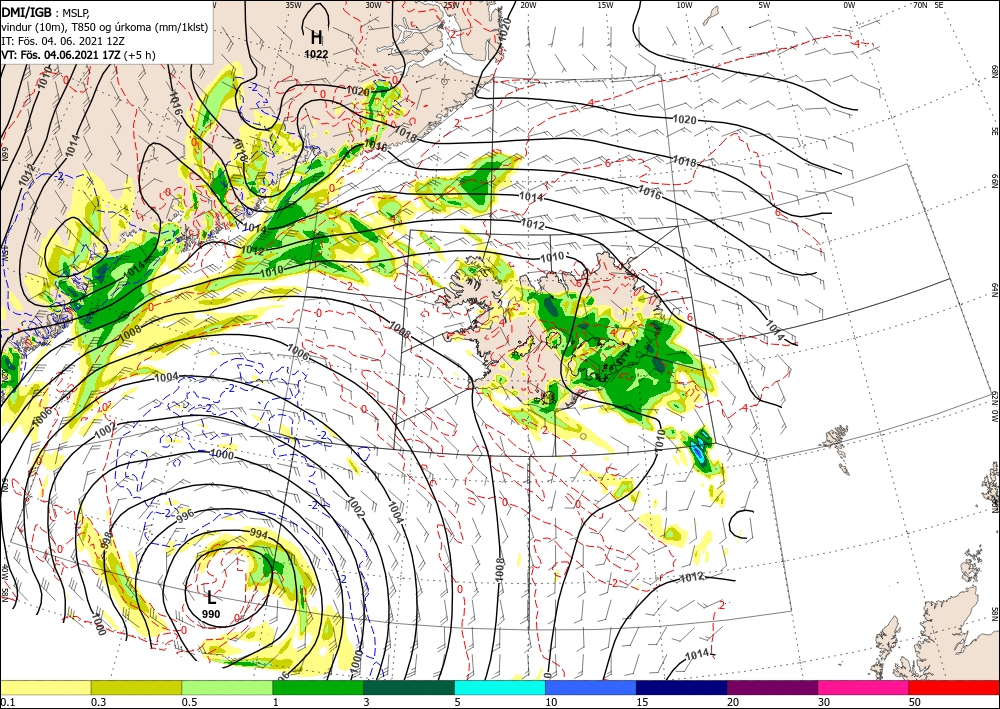The width and height of the screenshot is (1000, 709).
Task: Click the '996' isobar label near the low
Action: click(185, 516)
